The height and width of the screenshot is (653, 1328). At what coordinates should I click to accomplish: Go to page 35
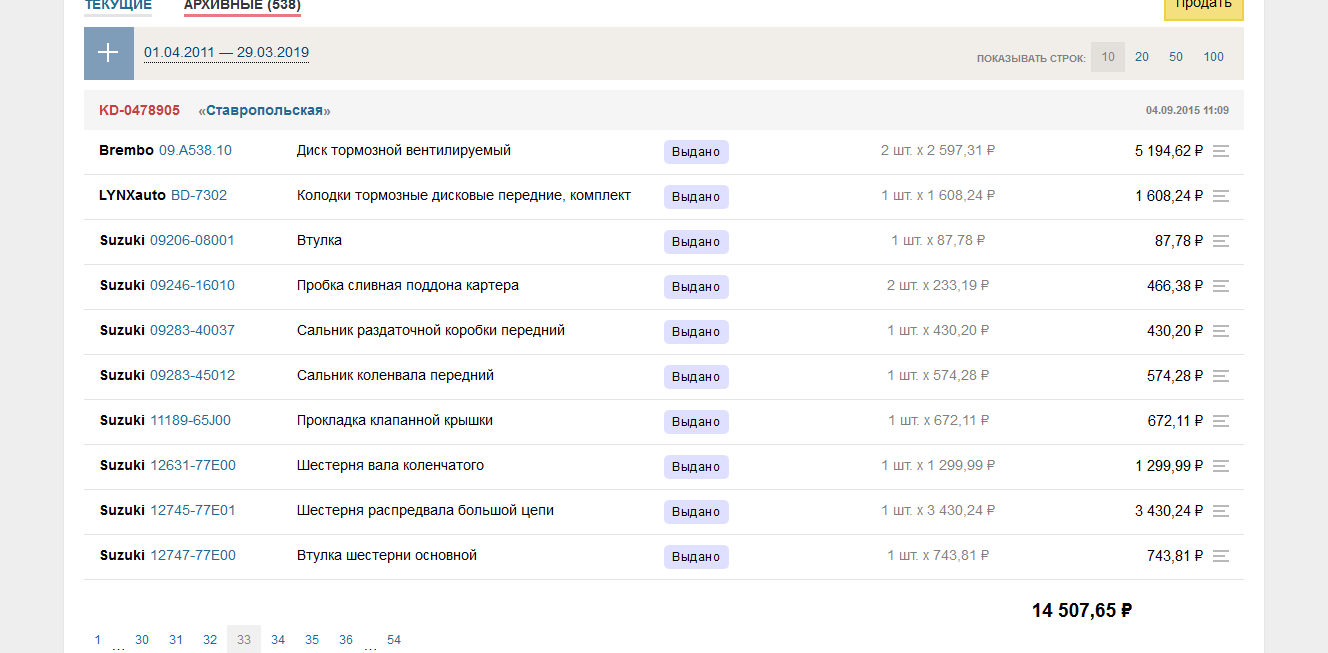point(312,640)
